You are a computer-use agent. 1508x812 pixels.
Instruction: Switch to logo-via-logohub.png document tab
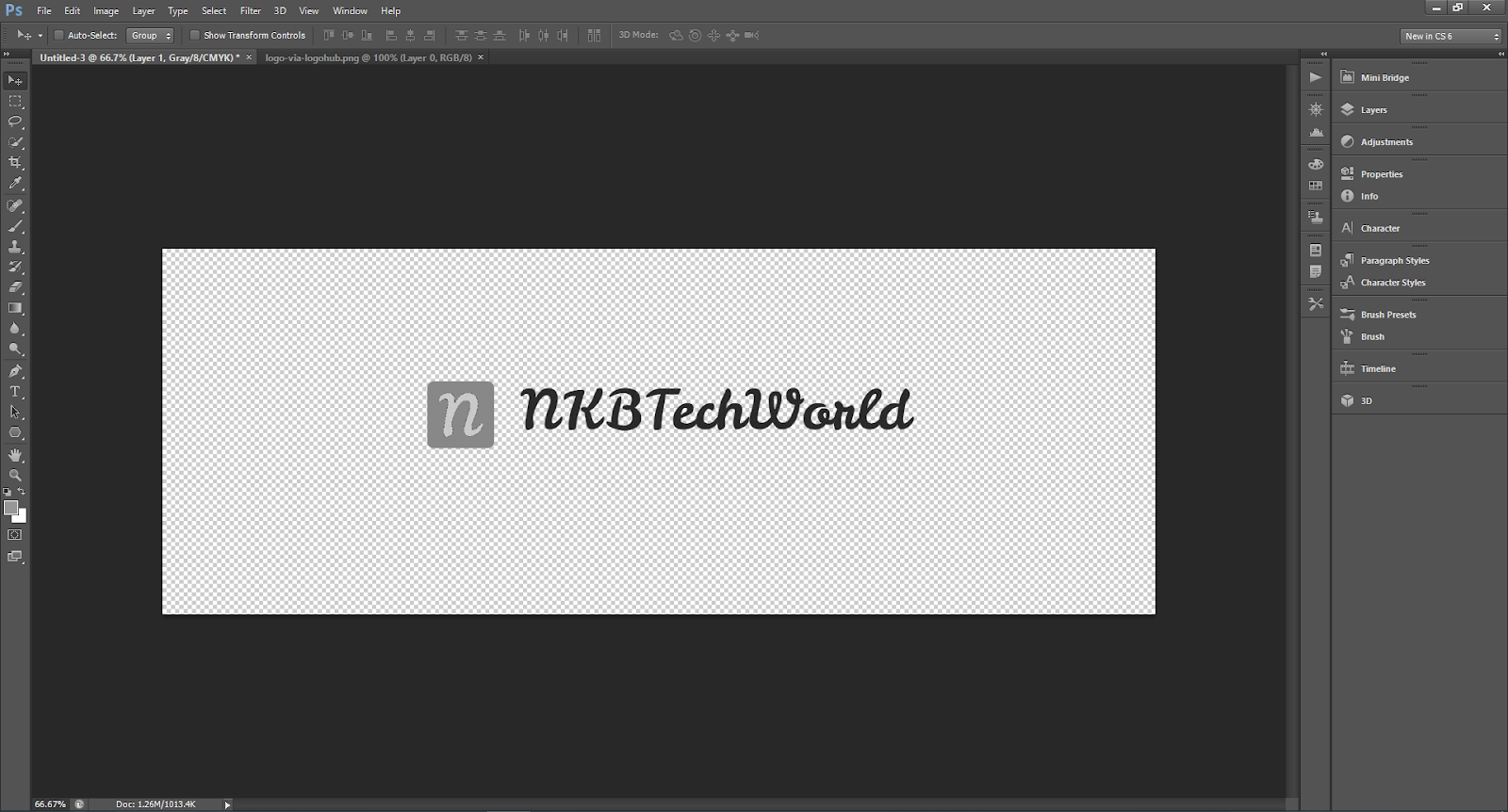(369, 57)
